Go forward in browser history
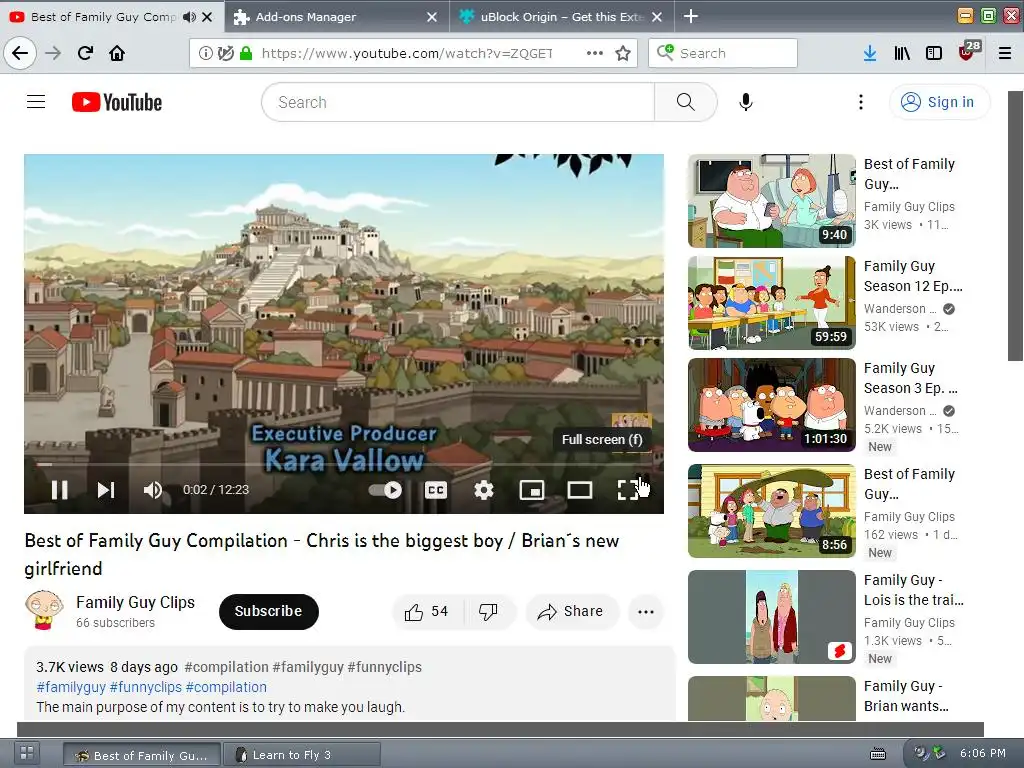The image size is (1024, 768). click(x=54, y=53)
